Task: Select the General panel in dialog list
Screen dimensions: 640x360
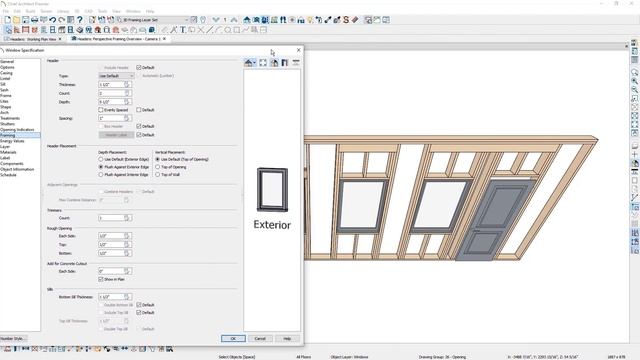Action: 7,62
